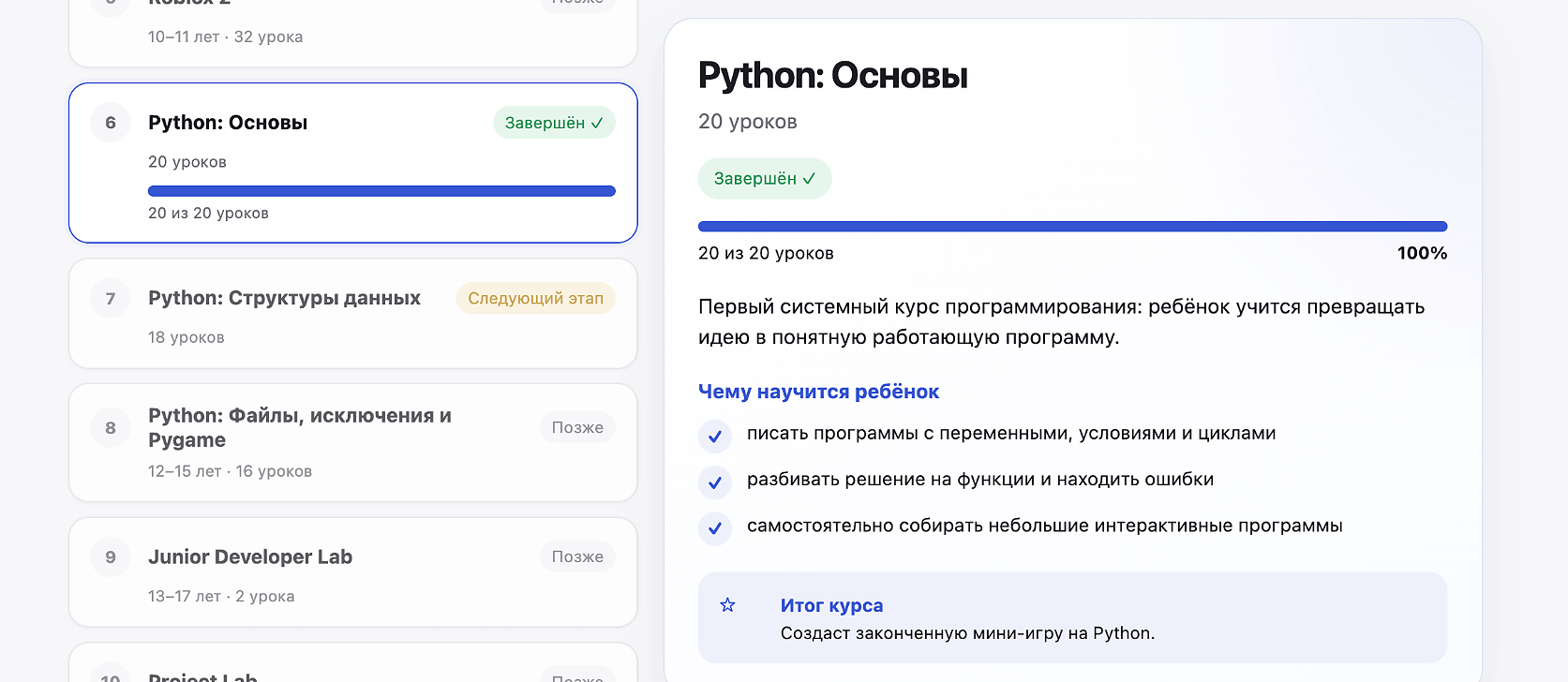This screenshot has height=682, width=1568.
Task: Click progress bar in Python: Основы card
Action: tap(381, 191)
